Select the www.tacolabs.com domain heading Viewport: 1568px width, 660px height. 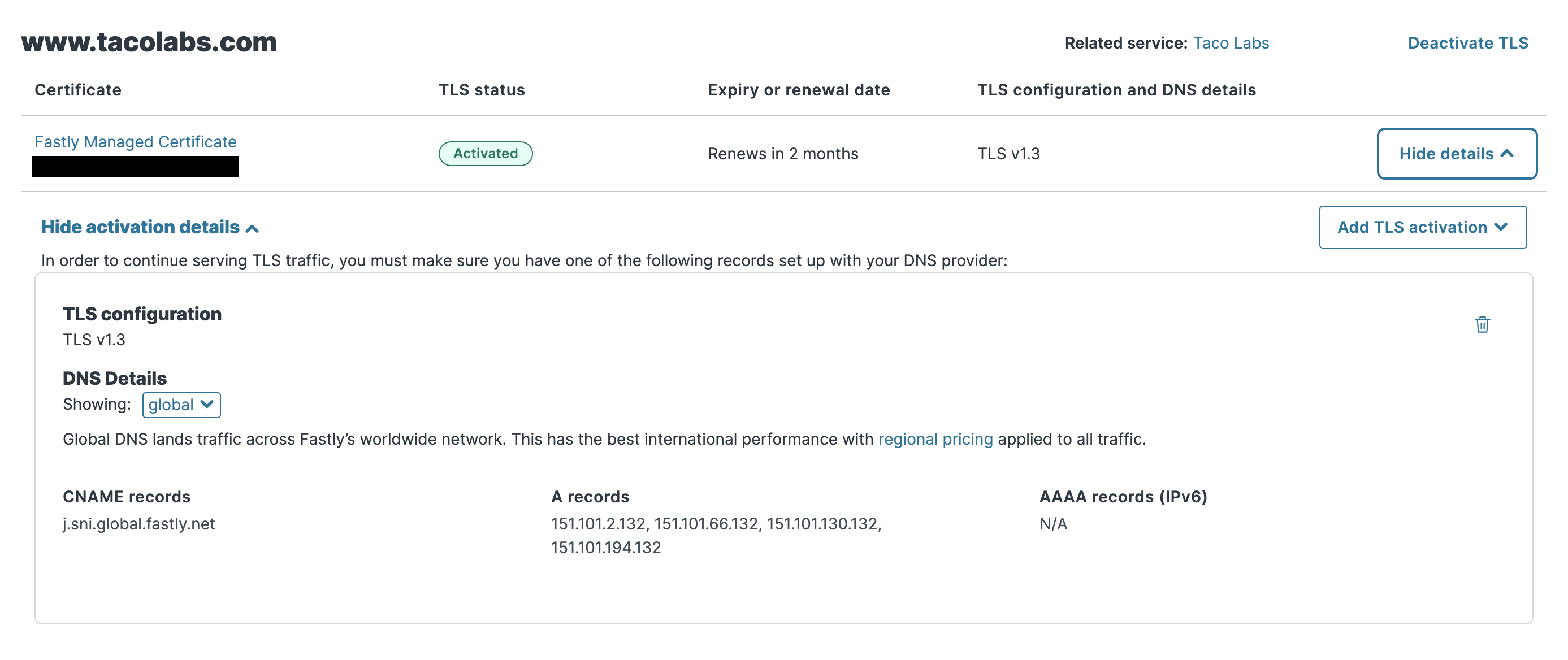[x=149, y=41]
